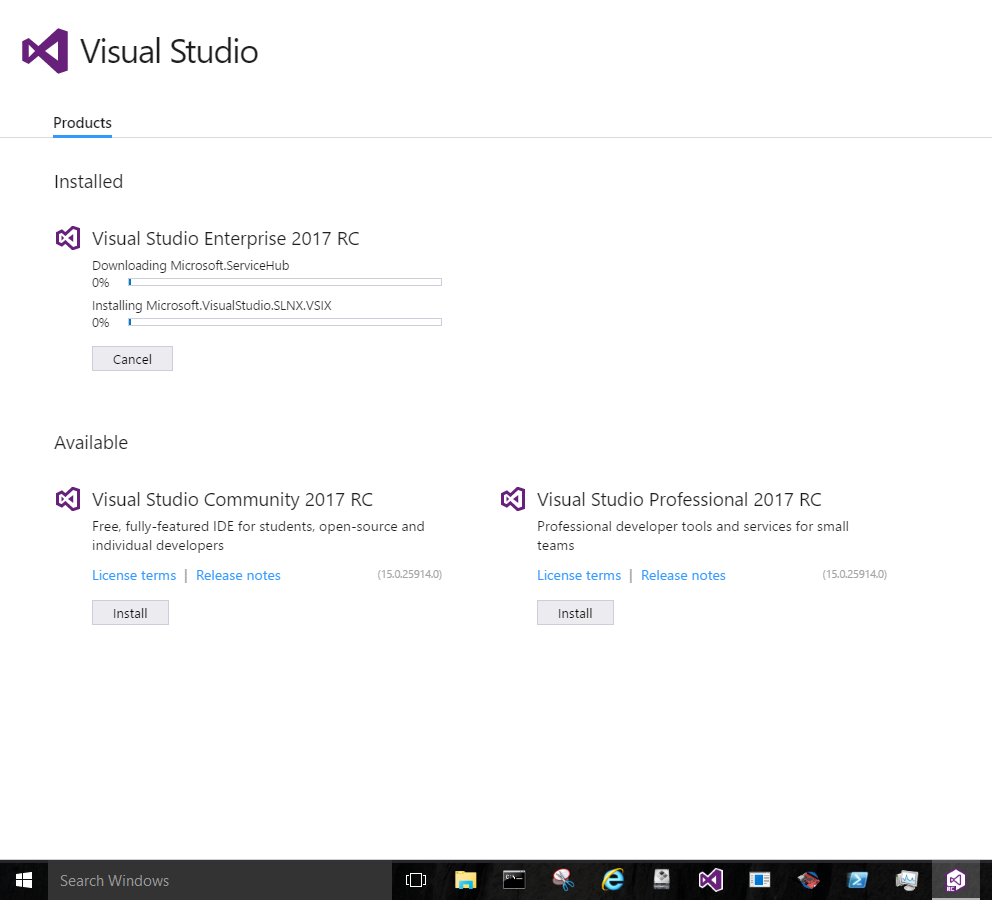
Task: Click the Downloading Microsoft.ServiceHub progress bar
Action: pyautogui.click(x=285, y=282)
